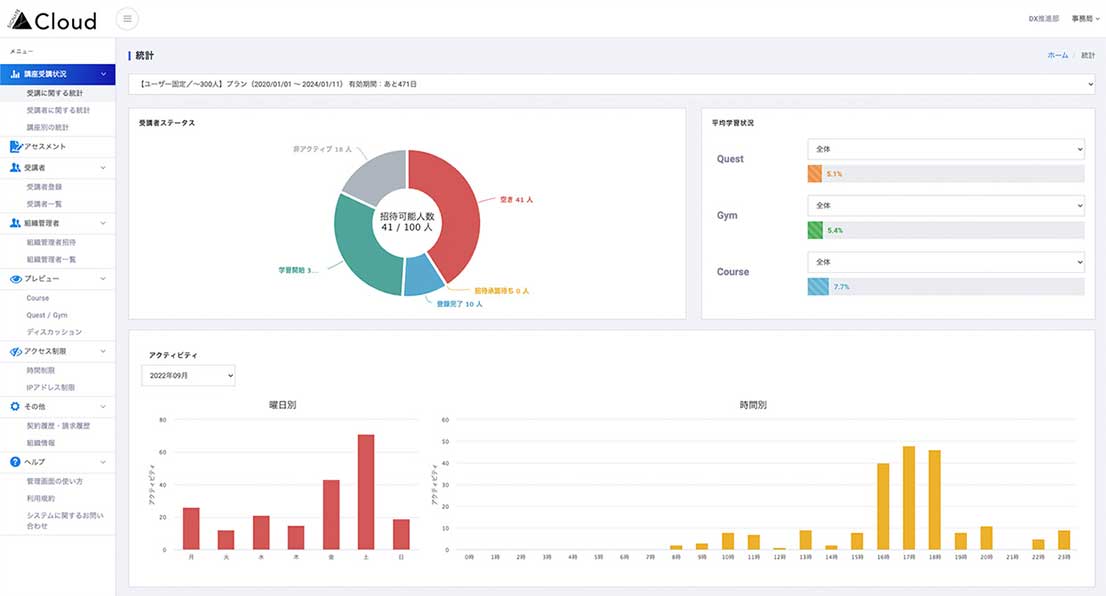
Task: Select 受講者に関する統計 in sidebar
Action: click(x=59, y=110)
